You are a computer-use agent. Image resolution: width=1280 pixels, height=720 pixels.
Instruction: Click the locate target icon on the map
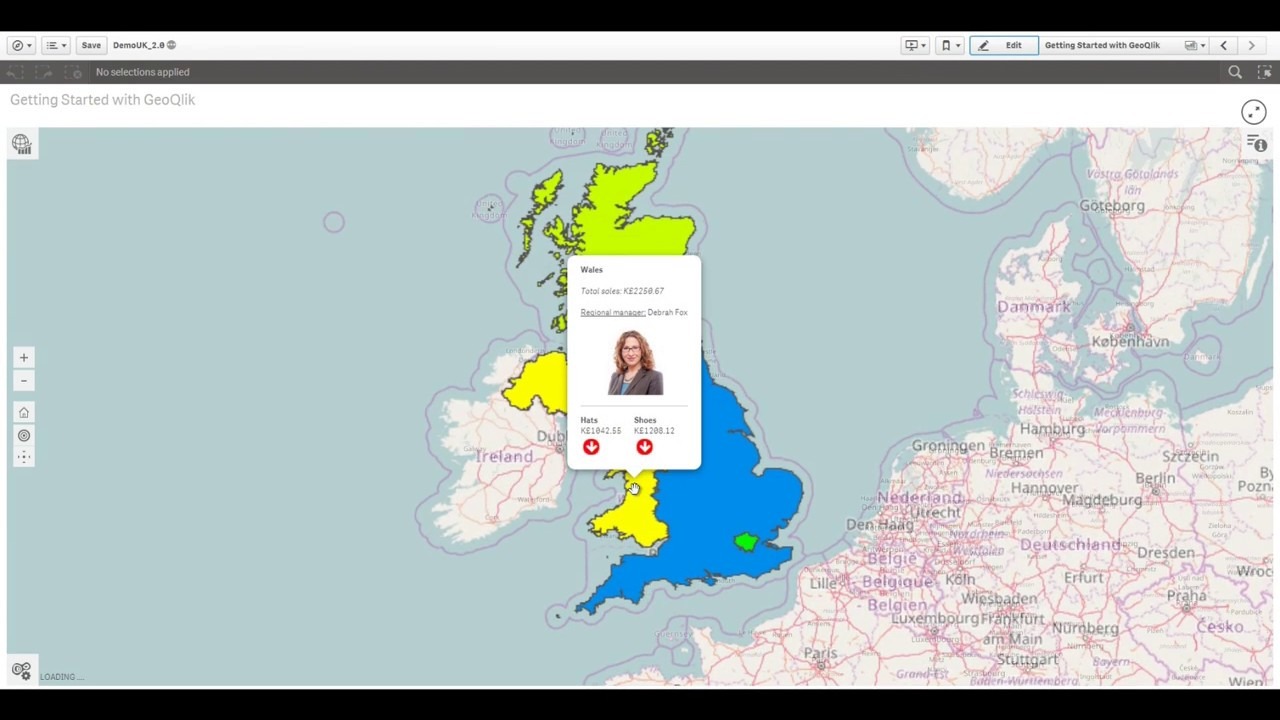[x=23, y=435]
